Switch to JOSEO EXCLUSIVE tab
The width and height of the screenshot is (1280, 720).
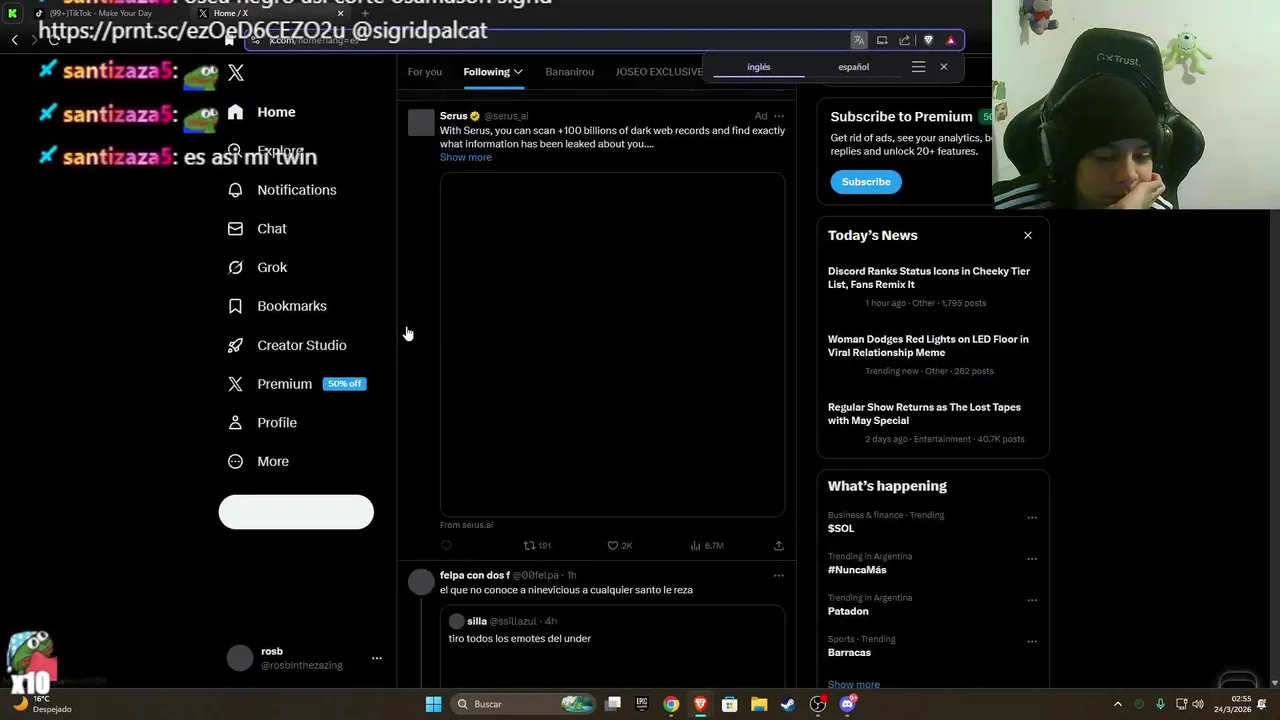point(659,72)
